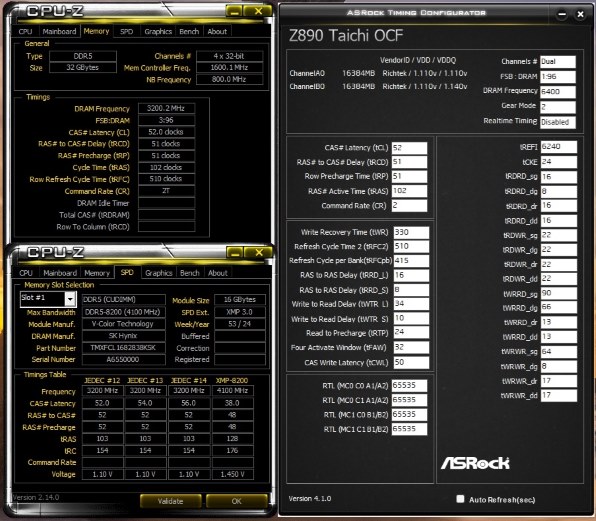The height and width of the screenshot is (521, 596).
Task: Click the Mem Controller Freq. value 1600.1 MHz
Action: [229, 67]
